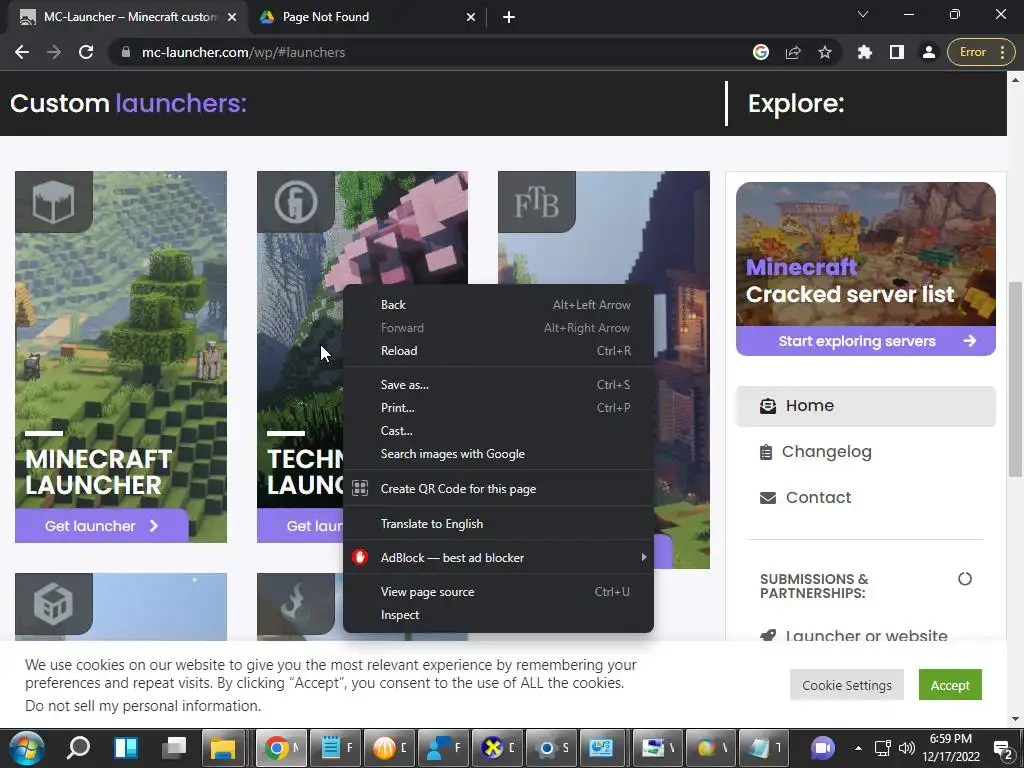
Task: Click the Google icon in address bar
Action: coord(761,52)
